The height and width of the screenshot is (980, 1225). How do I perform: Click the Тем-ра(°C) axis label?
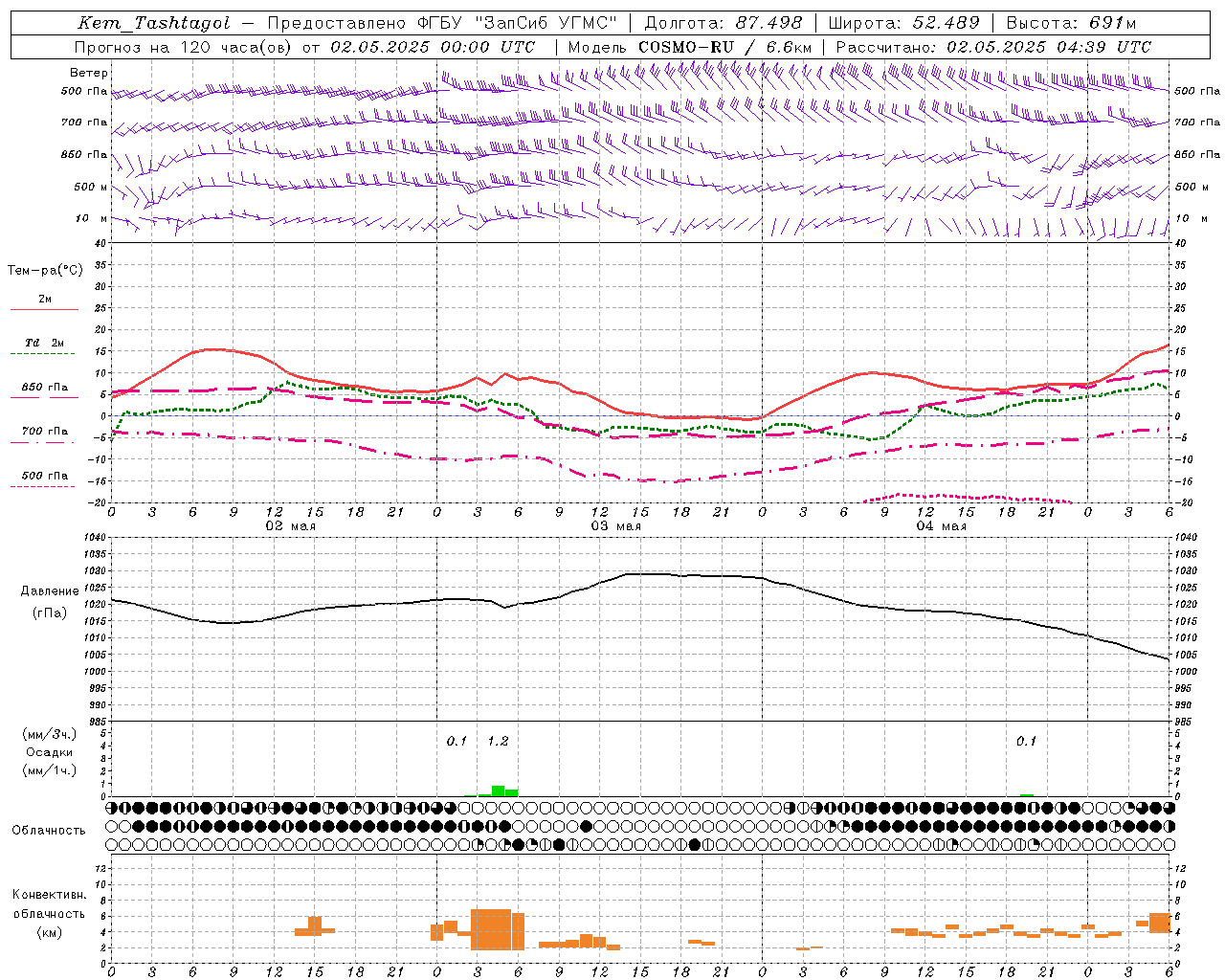pos(45,271)
